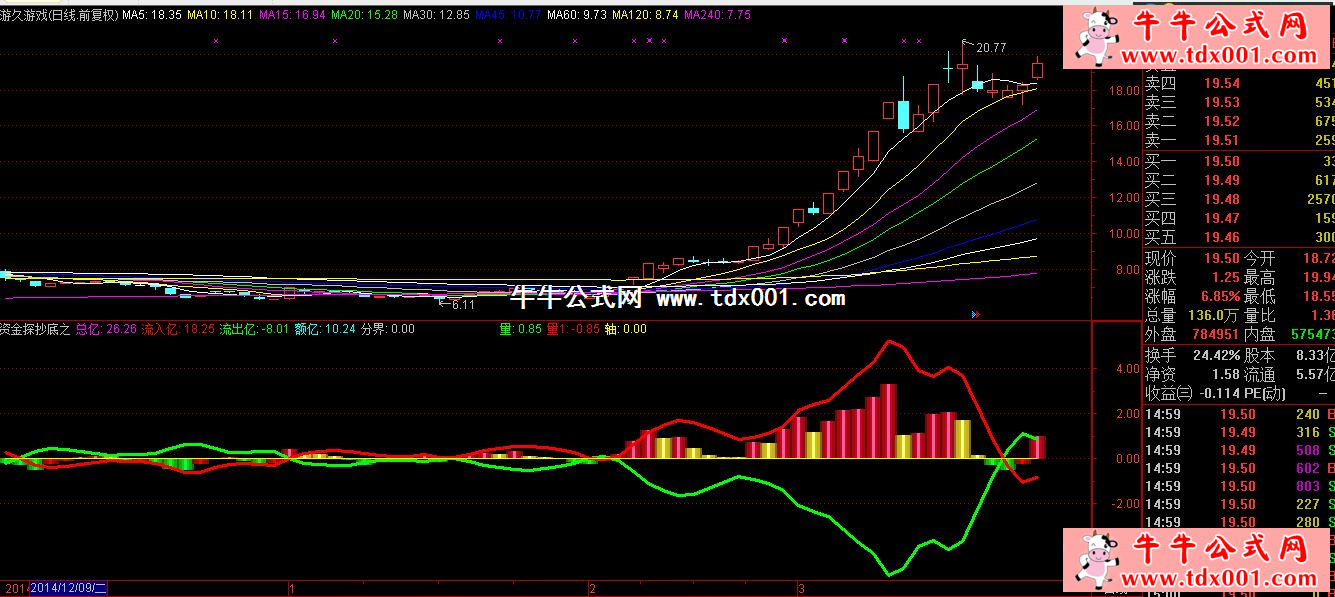Click the 卖一 ask price 19.51 row

1220,140
